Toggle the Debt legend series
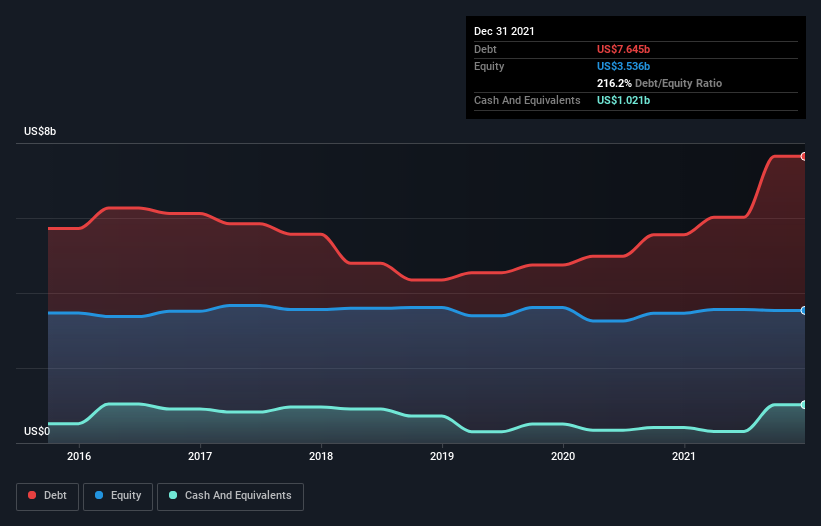The image size is (821, 526). [x=48, y=496]
